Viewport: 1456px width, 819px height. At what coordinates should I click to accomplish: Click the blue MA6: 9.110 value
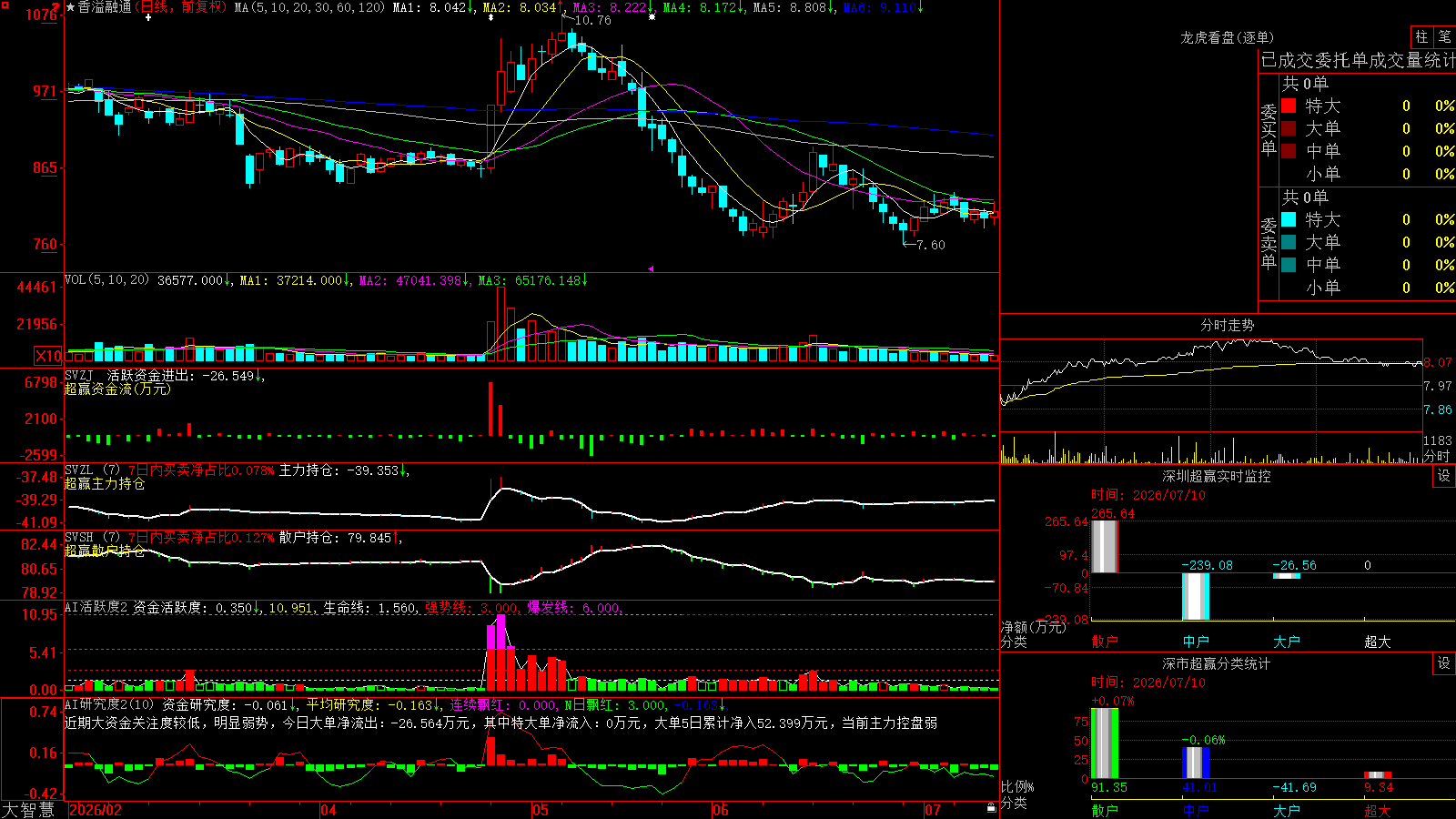882,7
